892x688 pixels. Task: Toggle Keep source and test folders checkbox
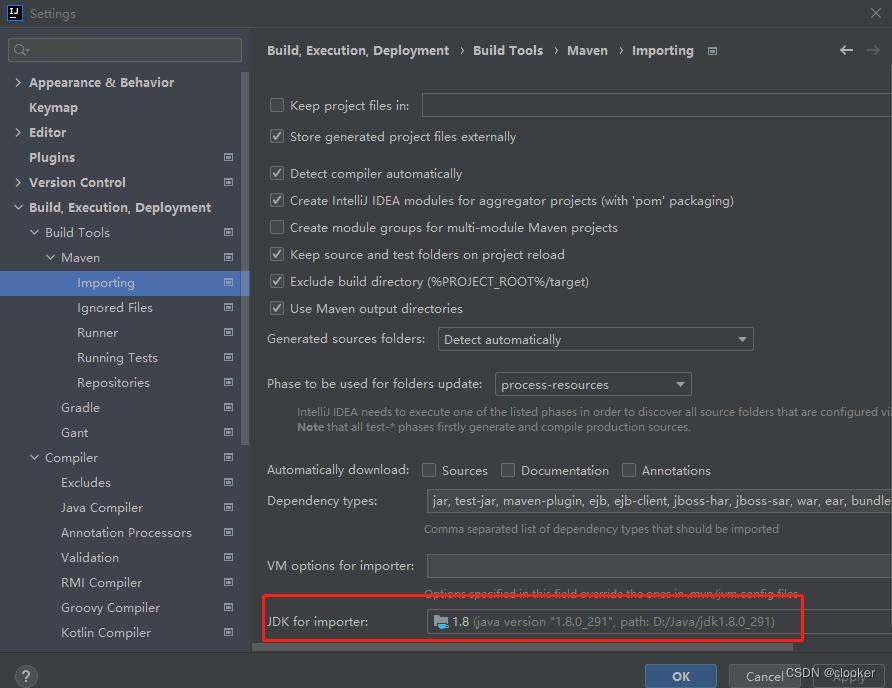click(277, 254)
